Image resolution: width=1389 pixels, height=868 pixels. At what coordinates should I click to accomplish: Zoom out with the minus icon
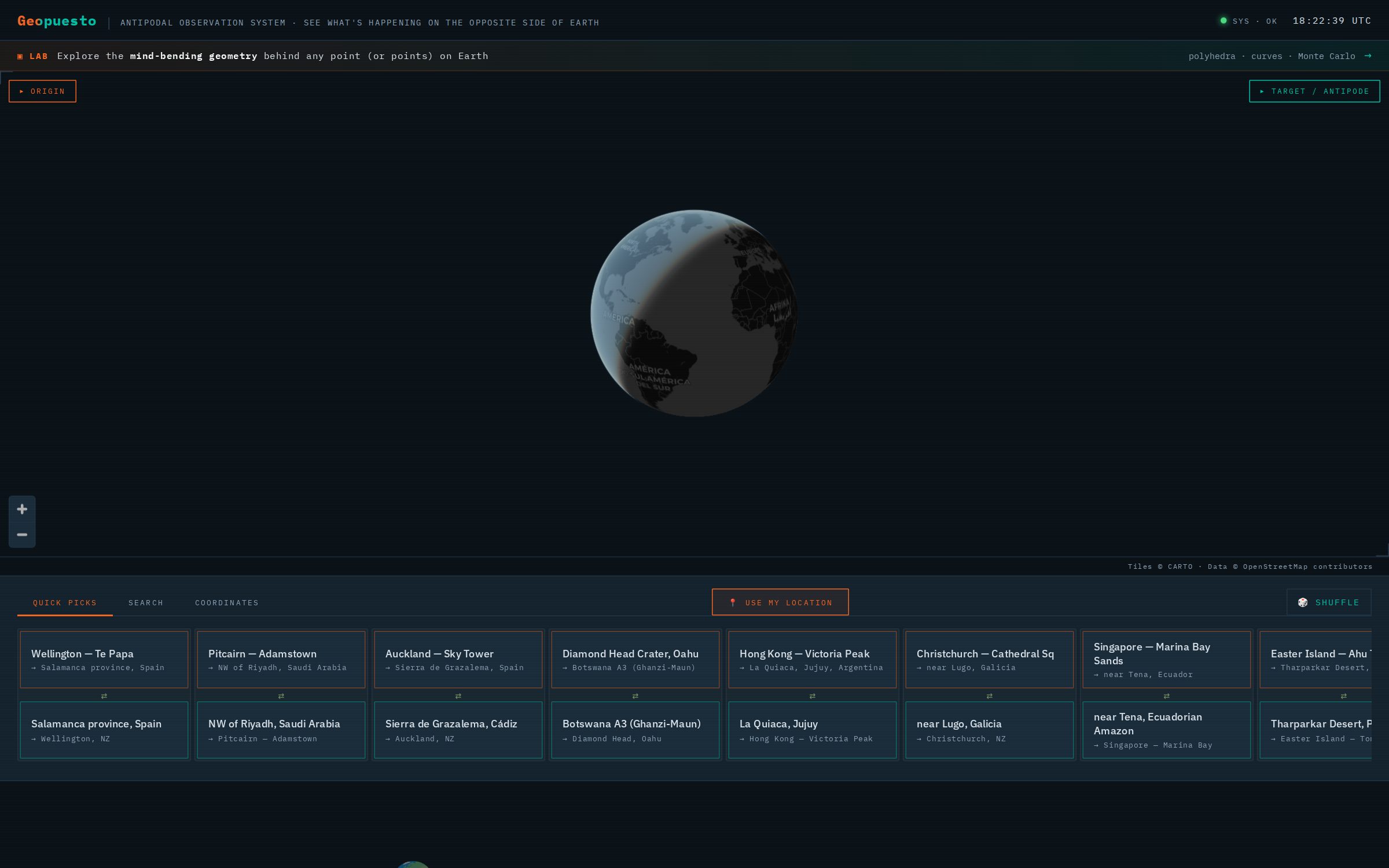pos(22,535)
